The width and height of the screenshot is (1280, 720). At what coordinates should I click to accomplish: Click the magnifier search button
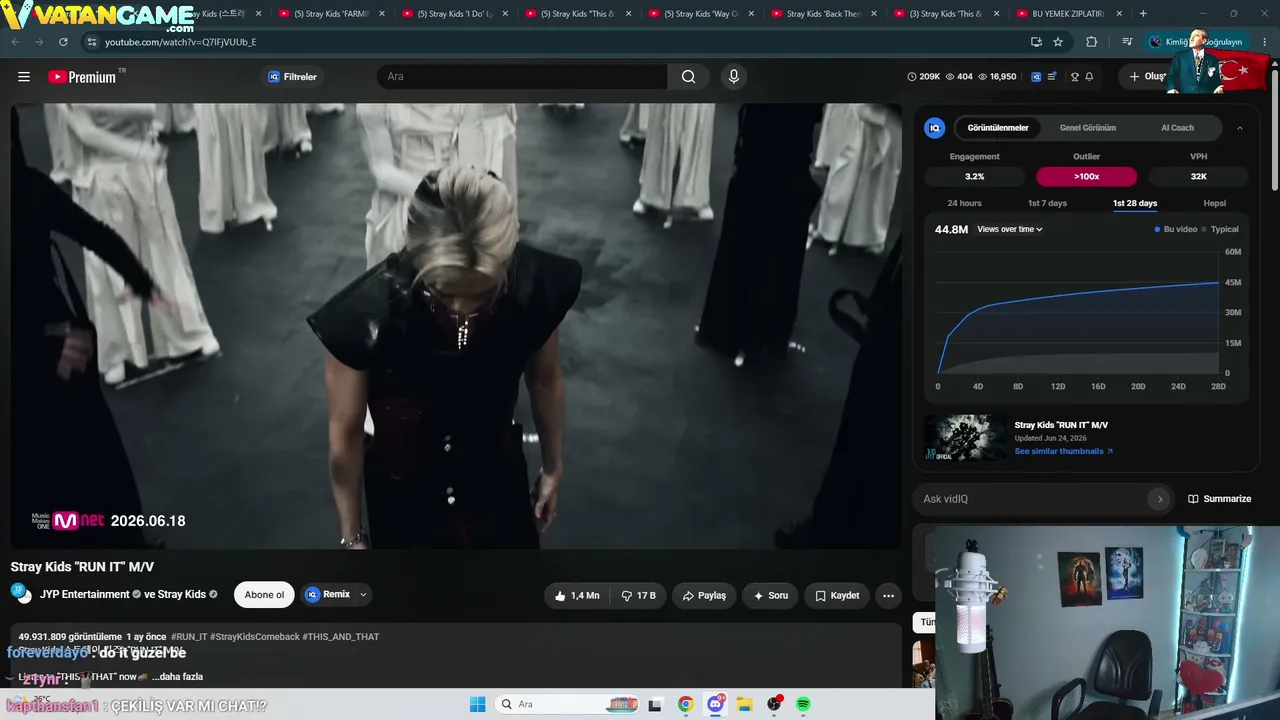tap(688, 77)
